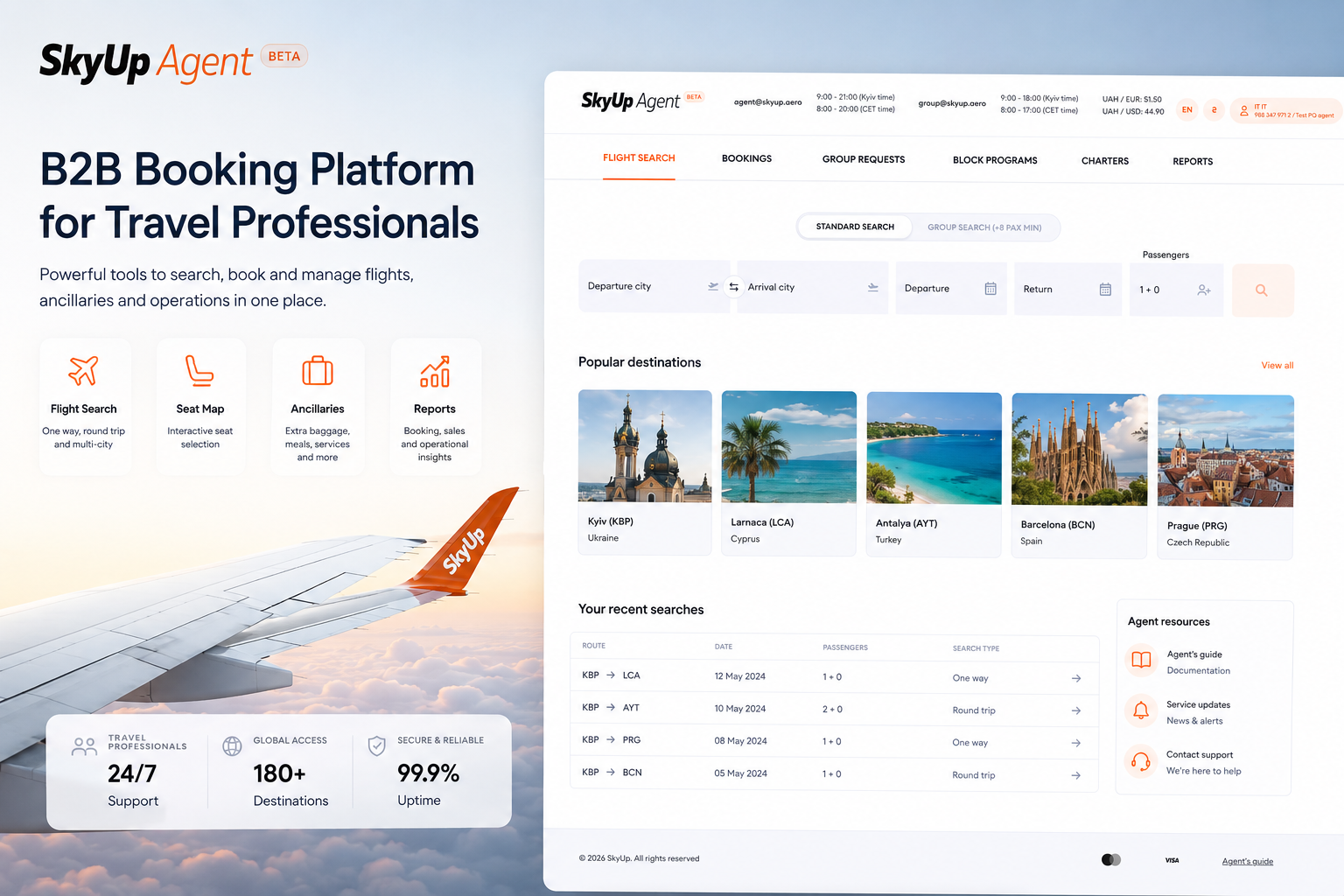Click Service updates bell icon
The image size is (1344, 896).
[x=1141, y=710]
